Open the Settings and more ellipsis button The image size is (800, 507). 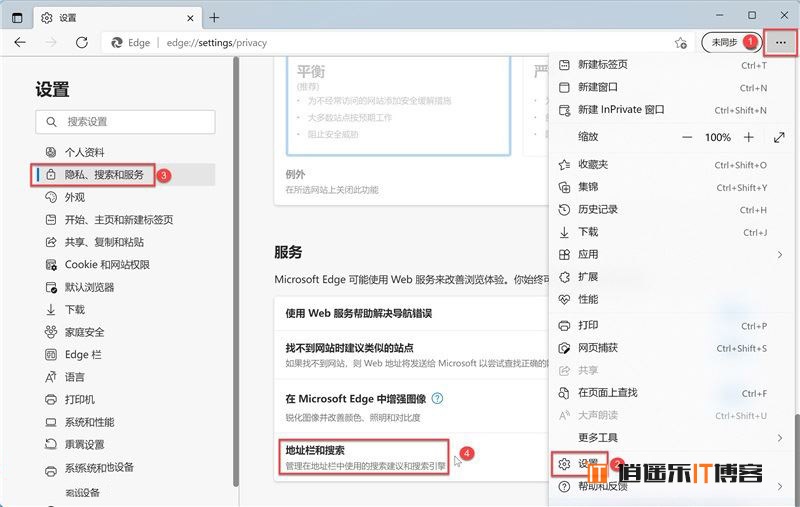[780, 43]
